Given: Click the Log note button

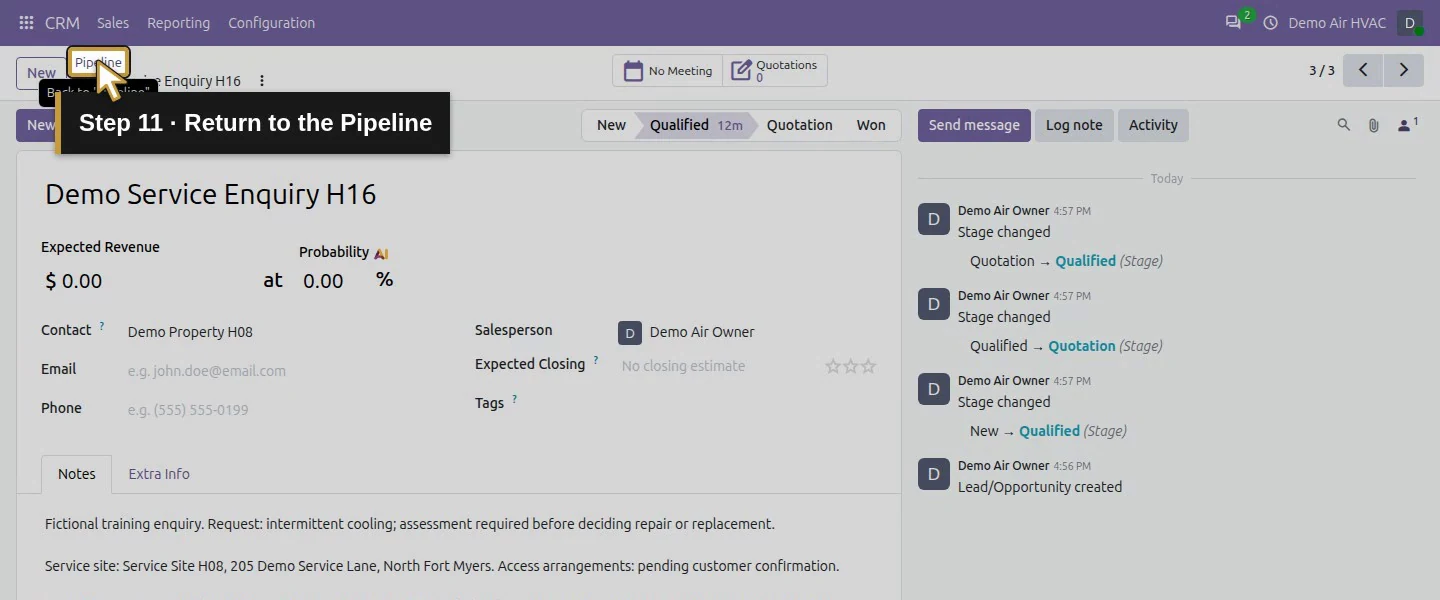Looking at the screenshot, I should [1074, 125].
